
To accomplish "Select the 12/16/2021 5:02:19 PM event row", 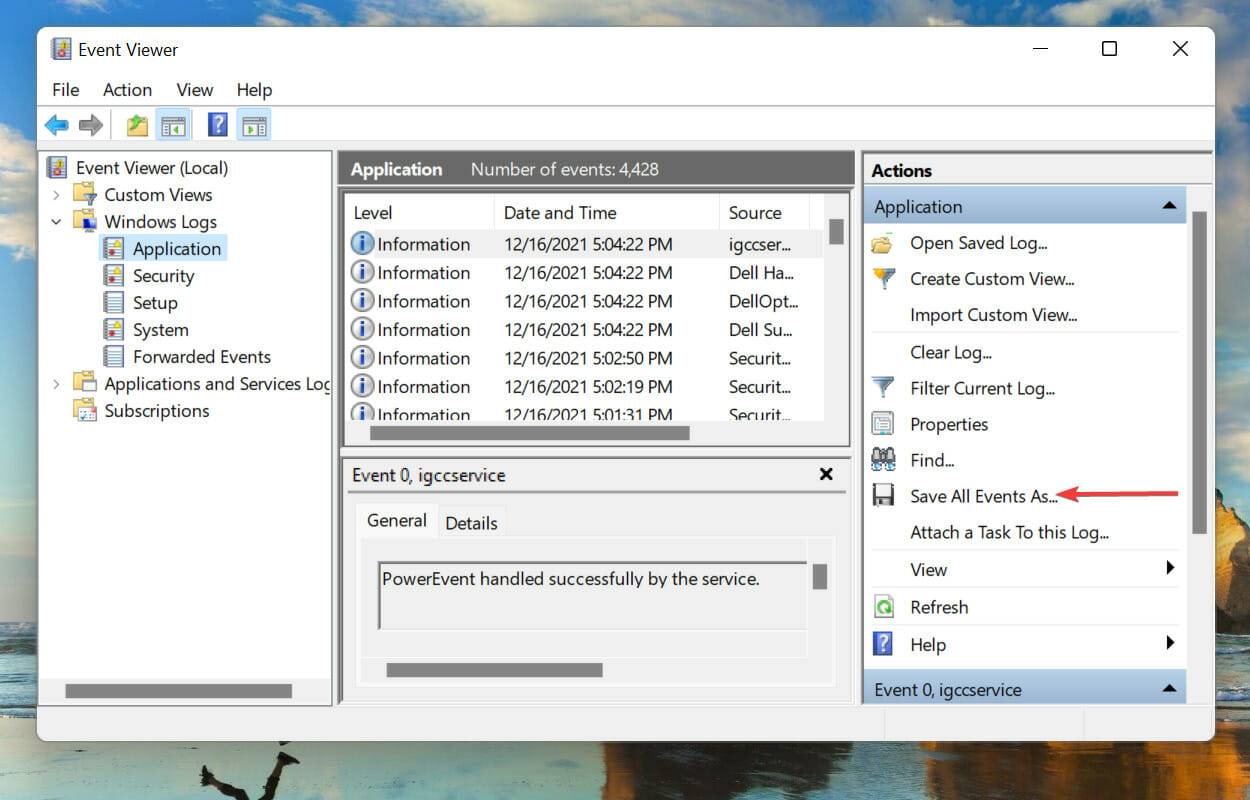I will 584,386.
